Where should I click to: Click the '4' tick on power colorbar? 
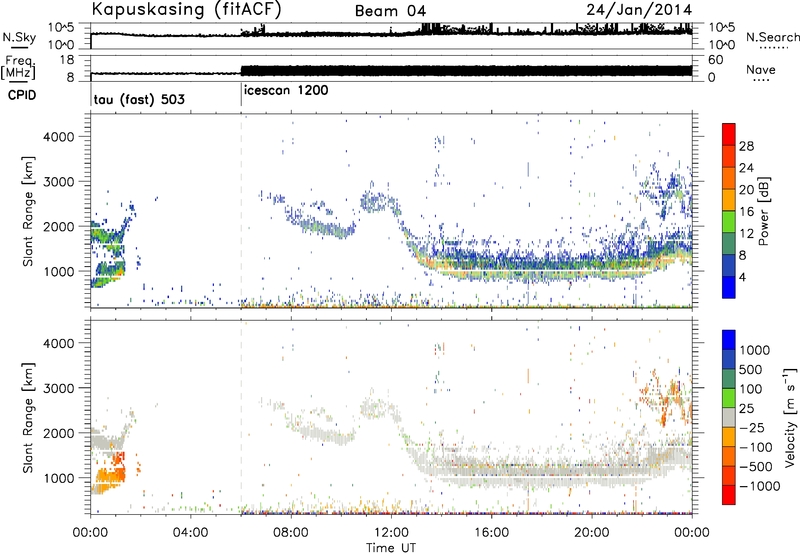(743, 277)
